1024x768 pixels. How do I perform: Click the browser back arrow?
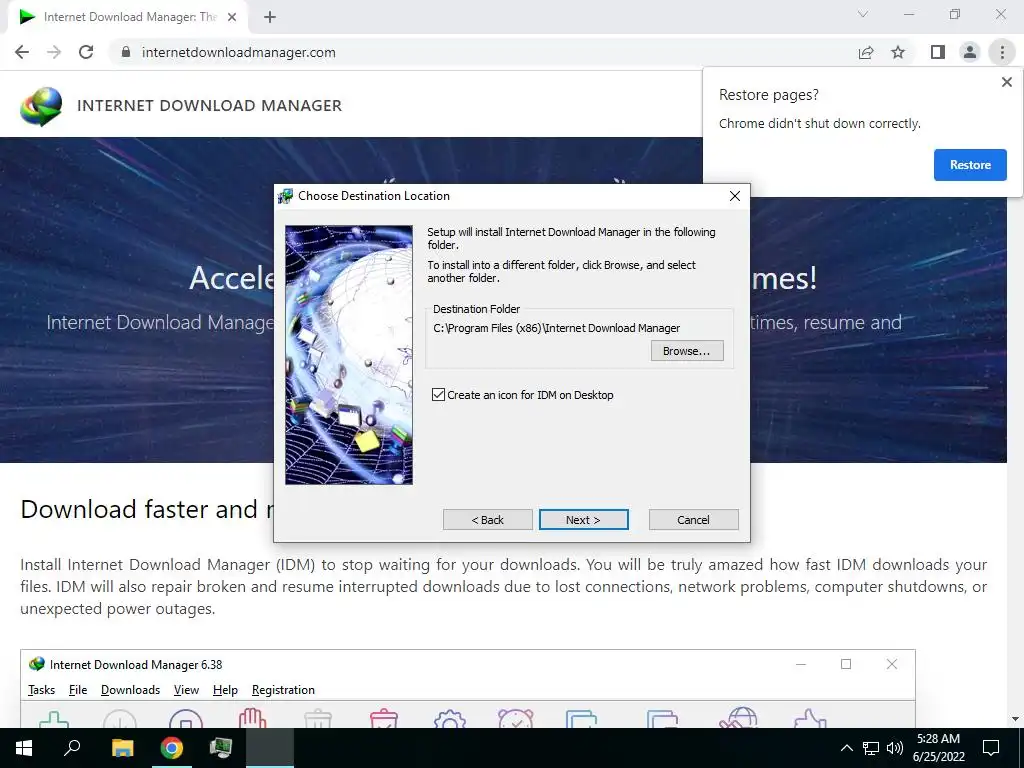(22, 52)
